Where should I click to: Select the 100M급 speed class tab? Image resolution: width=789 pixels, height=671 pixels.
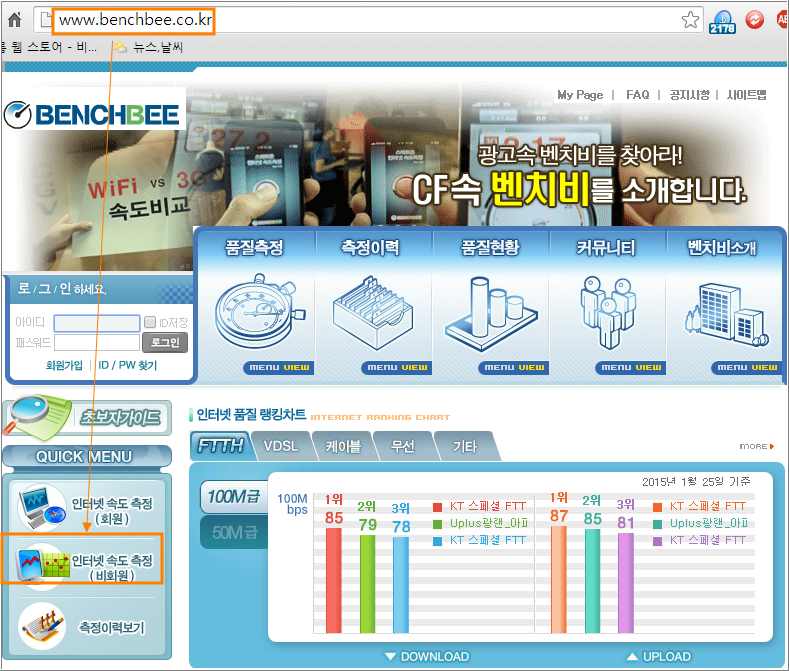click(x=233, y=497)
